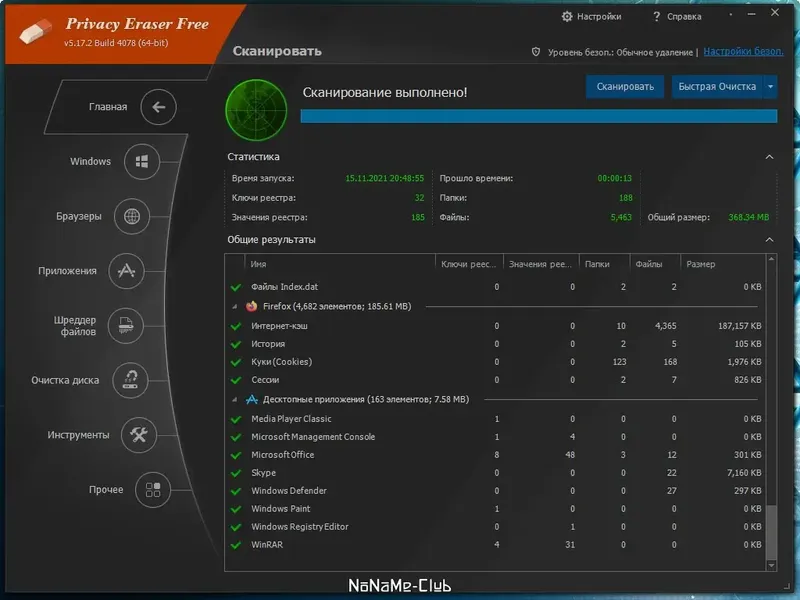Open Настройки in the top bar

click(591, 16)
